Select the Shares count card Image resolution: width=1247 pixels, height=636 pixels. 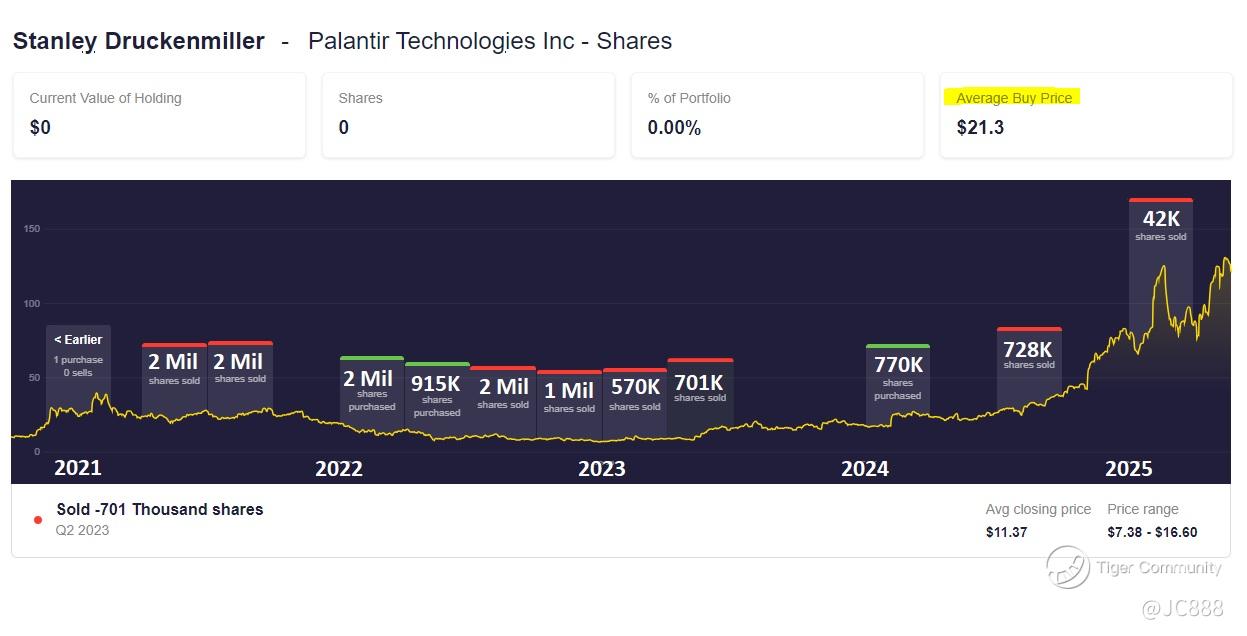point(467,114)
